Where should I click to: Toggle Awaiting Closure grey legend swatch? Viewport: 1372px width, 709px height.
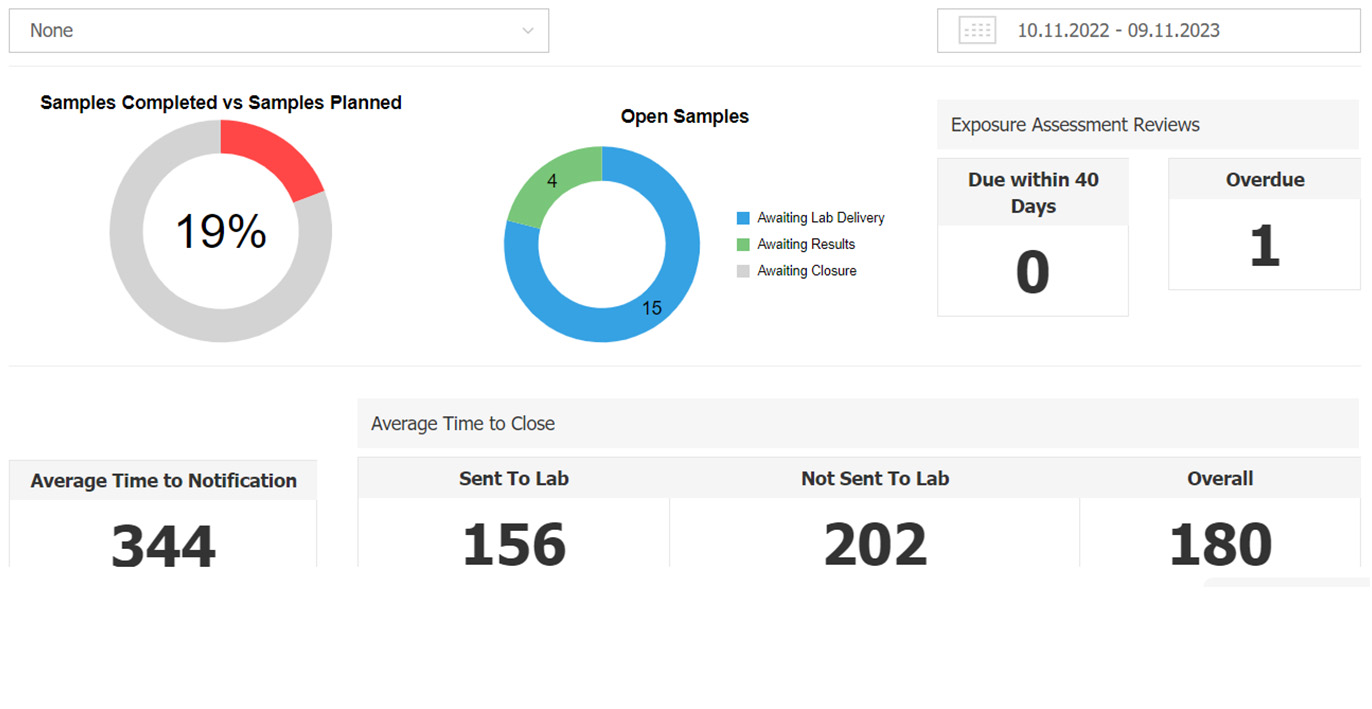pos(743,271)
